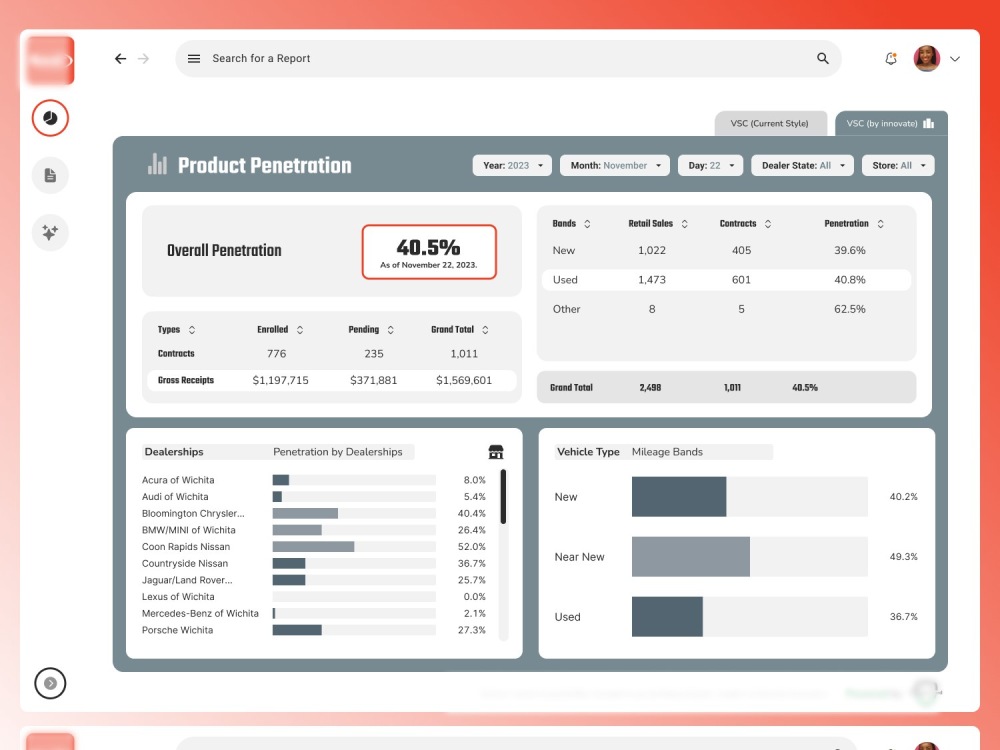
Task: Expand sidebar with the circled arrow icon
Action: (50, 683)
